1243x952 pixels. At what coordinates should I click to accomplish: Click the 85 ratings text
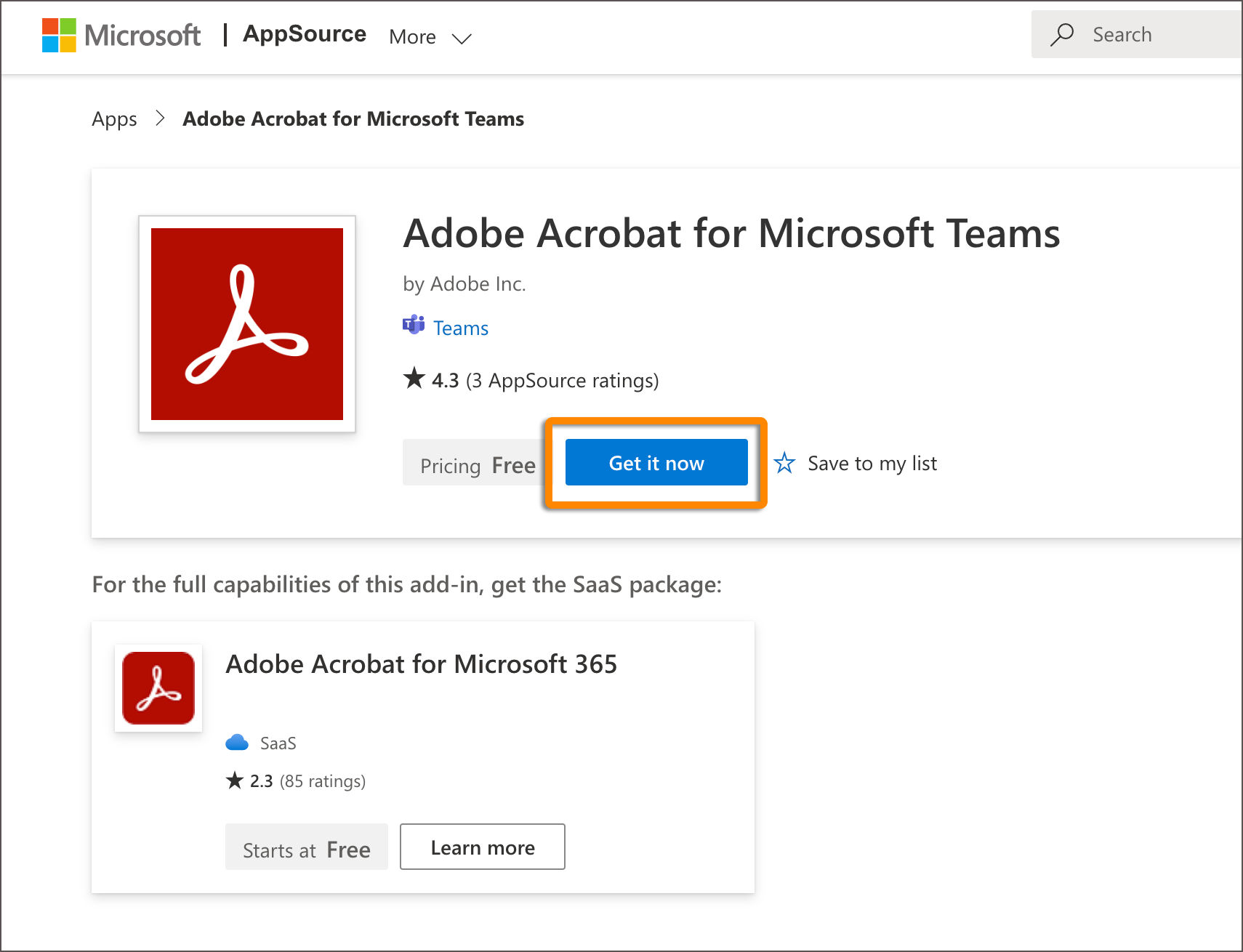pyautogui.click(x=323, y=781)
